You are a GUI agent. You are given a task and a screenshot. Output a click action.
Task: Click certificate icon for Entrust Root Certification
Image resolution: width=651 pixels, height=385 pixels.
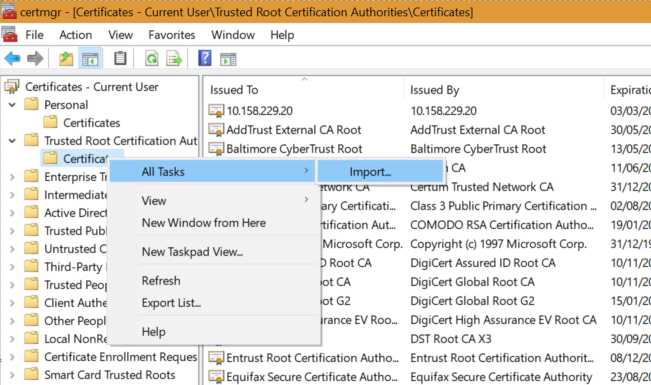[x=216, y=358]
